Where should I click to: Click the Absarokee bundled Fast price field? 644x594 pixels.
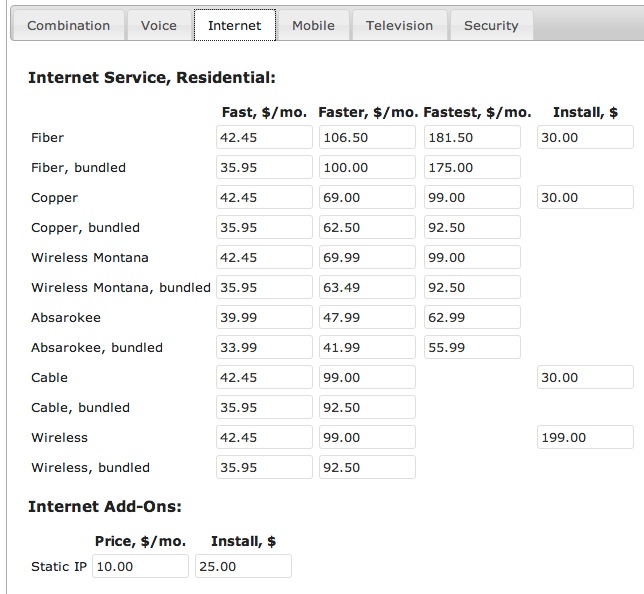264,348
